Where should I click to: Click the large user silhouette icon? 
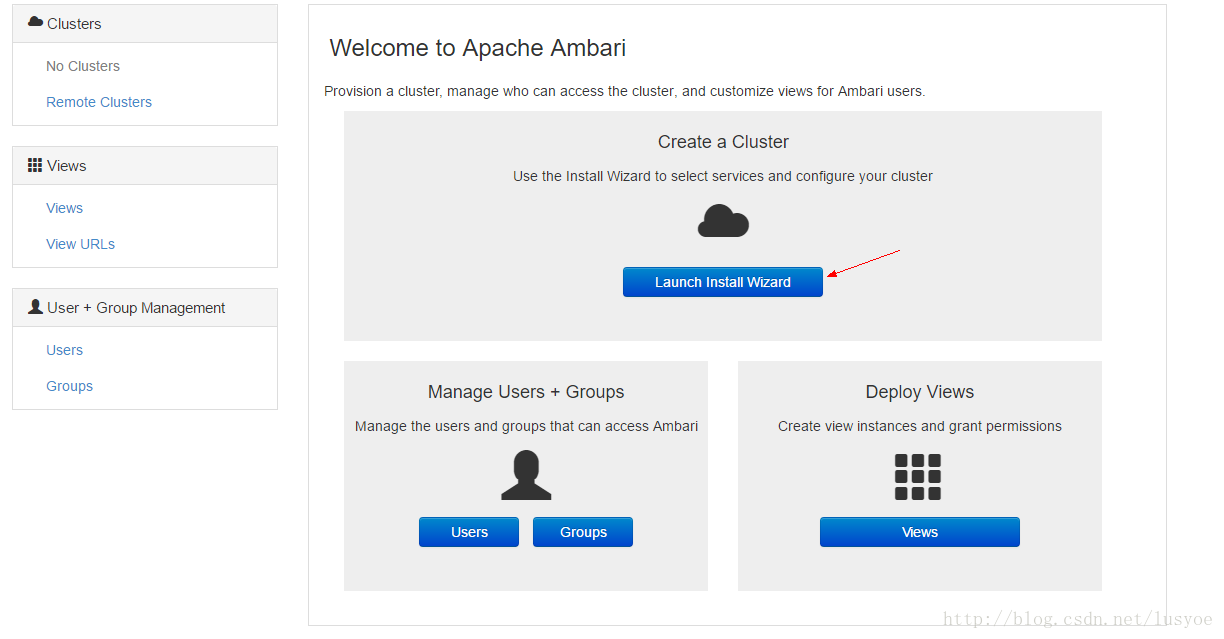tap(526, 475)
